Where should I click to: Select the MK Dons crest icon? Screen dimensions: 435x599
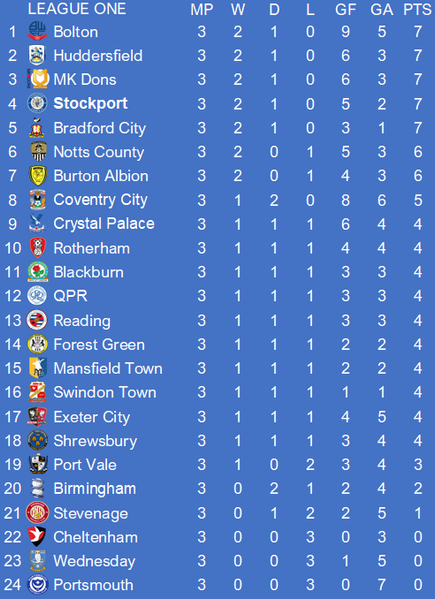coord(38,79)
